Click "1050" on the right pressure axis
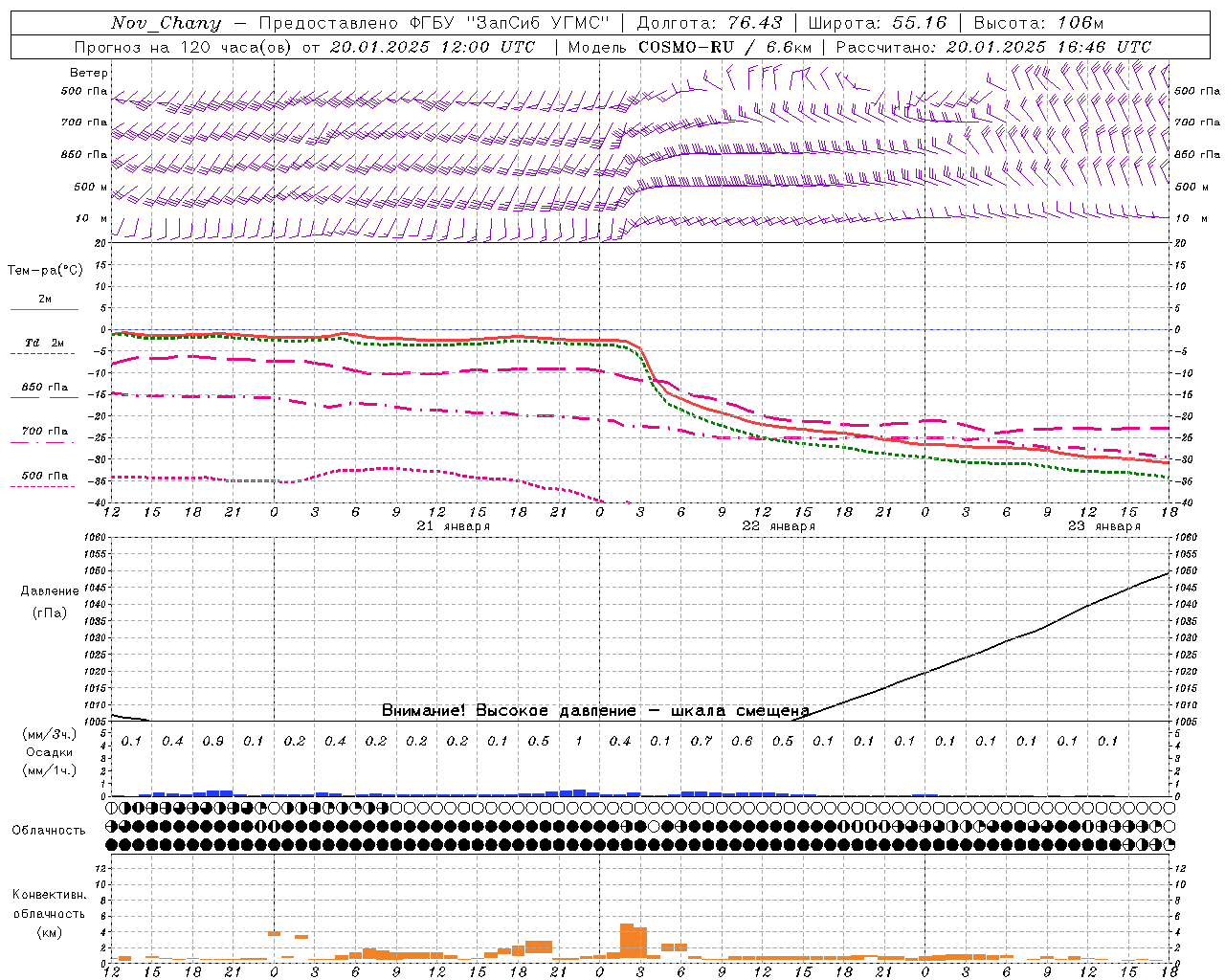 pos(1186,571)
